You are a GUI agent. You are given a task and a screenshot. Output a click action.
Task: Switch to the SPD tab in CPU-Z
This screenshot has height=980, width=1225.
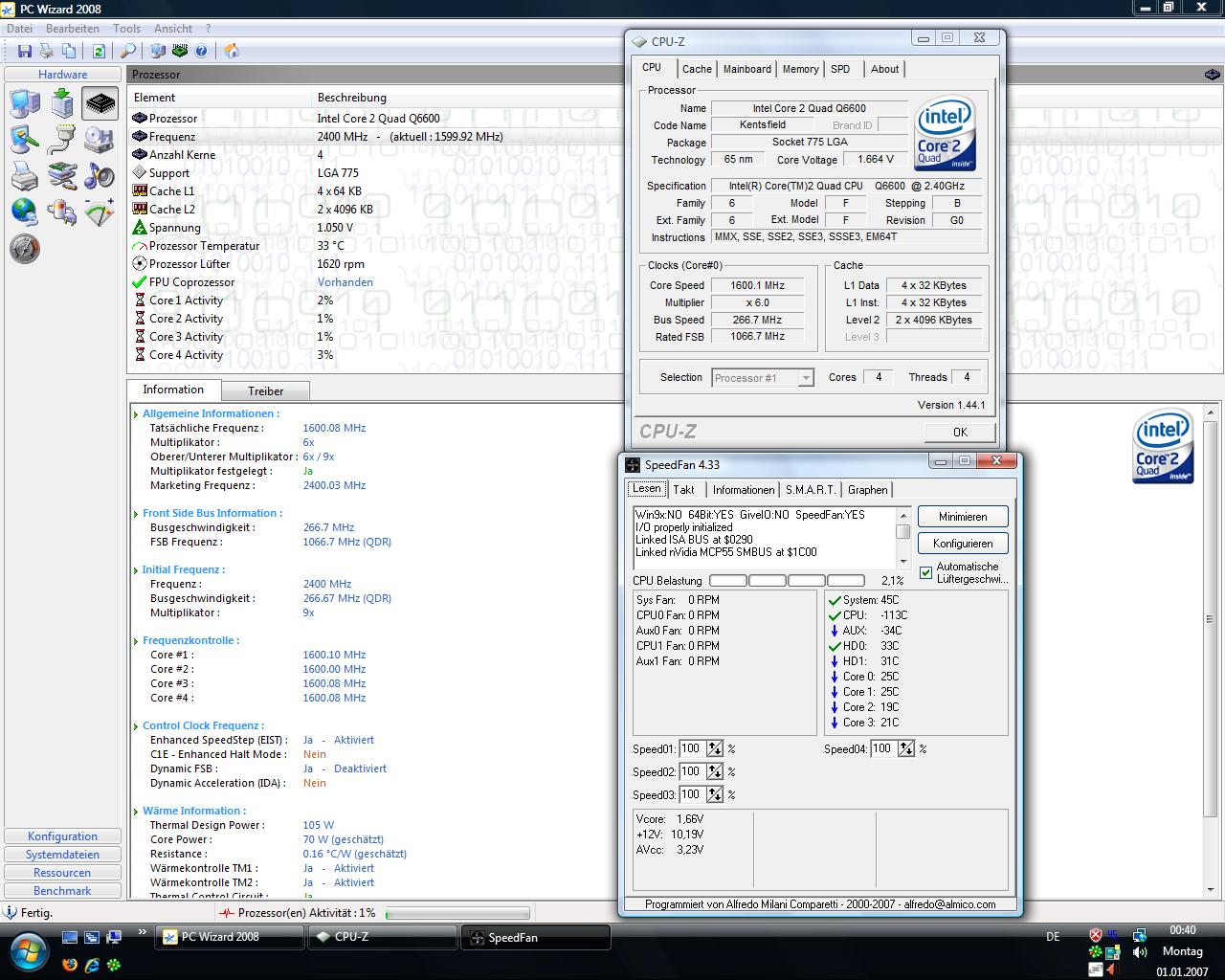click(x=840, y=69)
